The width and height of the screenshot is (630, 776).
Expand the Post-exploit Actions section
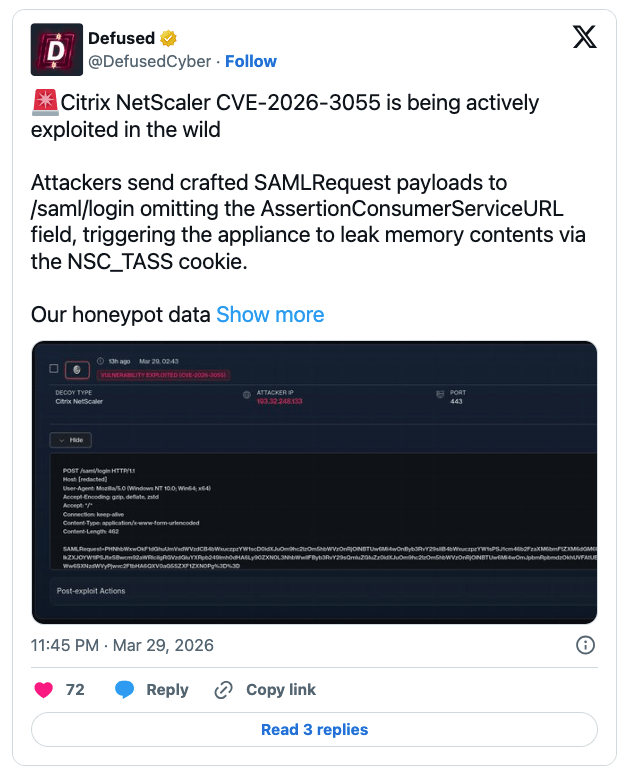tap(90, 591)
